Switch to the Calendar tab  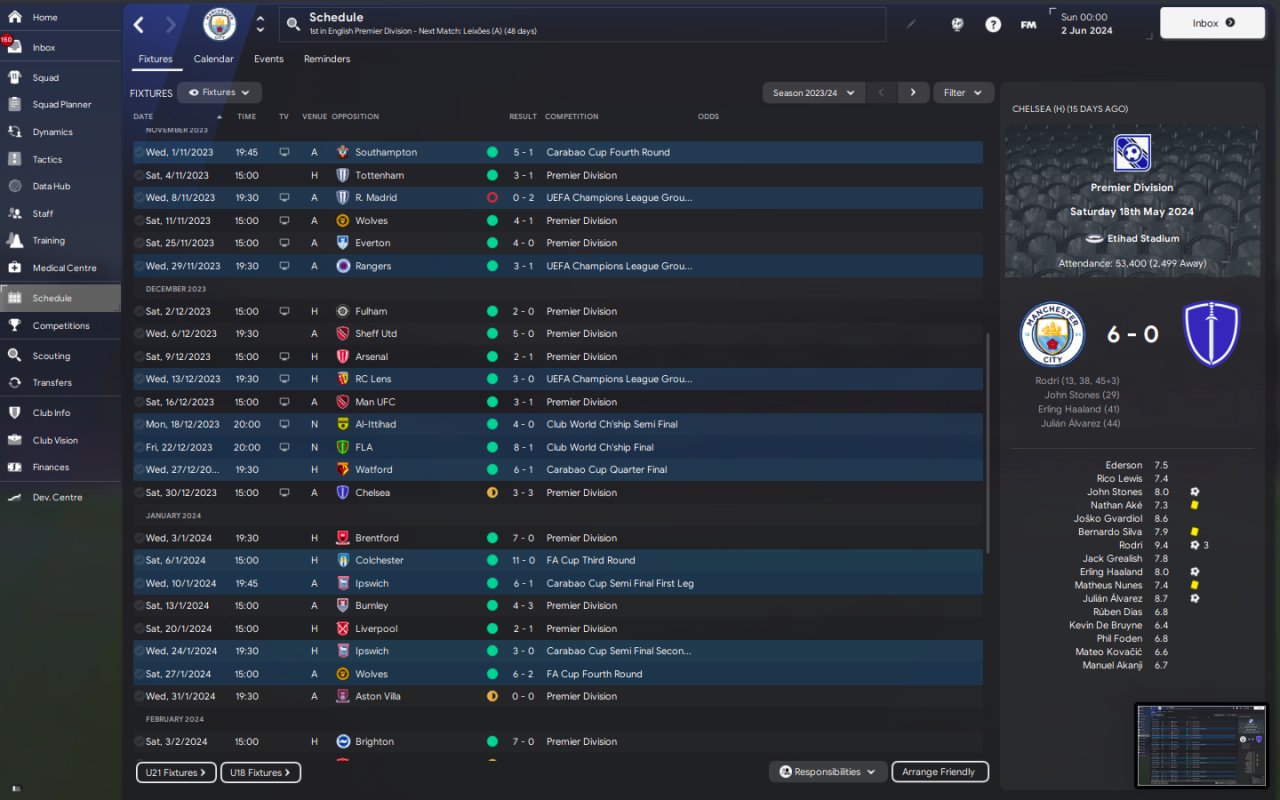coord(214,59)
